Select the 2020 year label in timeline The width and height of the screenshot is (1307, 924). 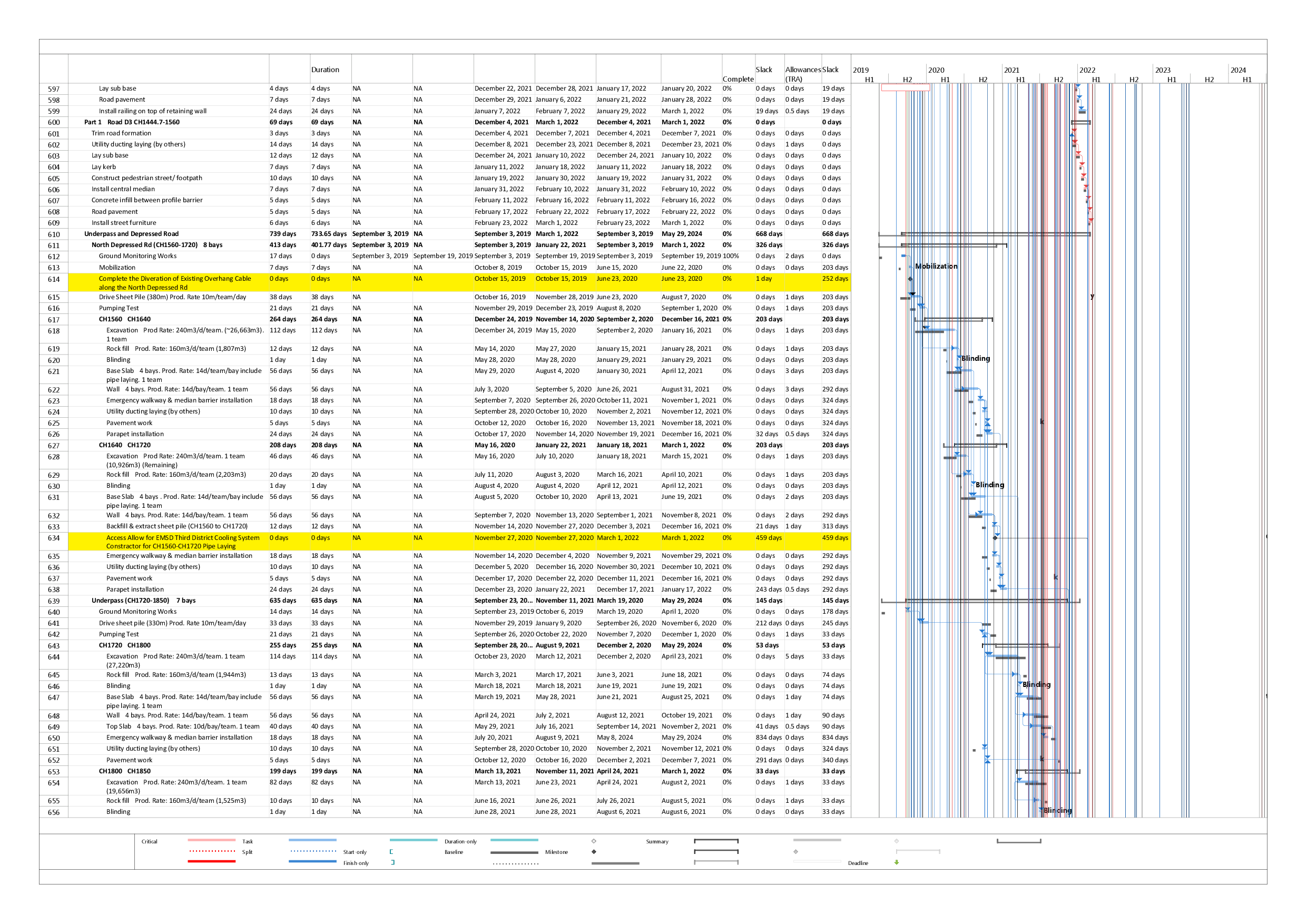click(x=937, y=71)
